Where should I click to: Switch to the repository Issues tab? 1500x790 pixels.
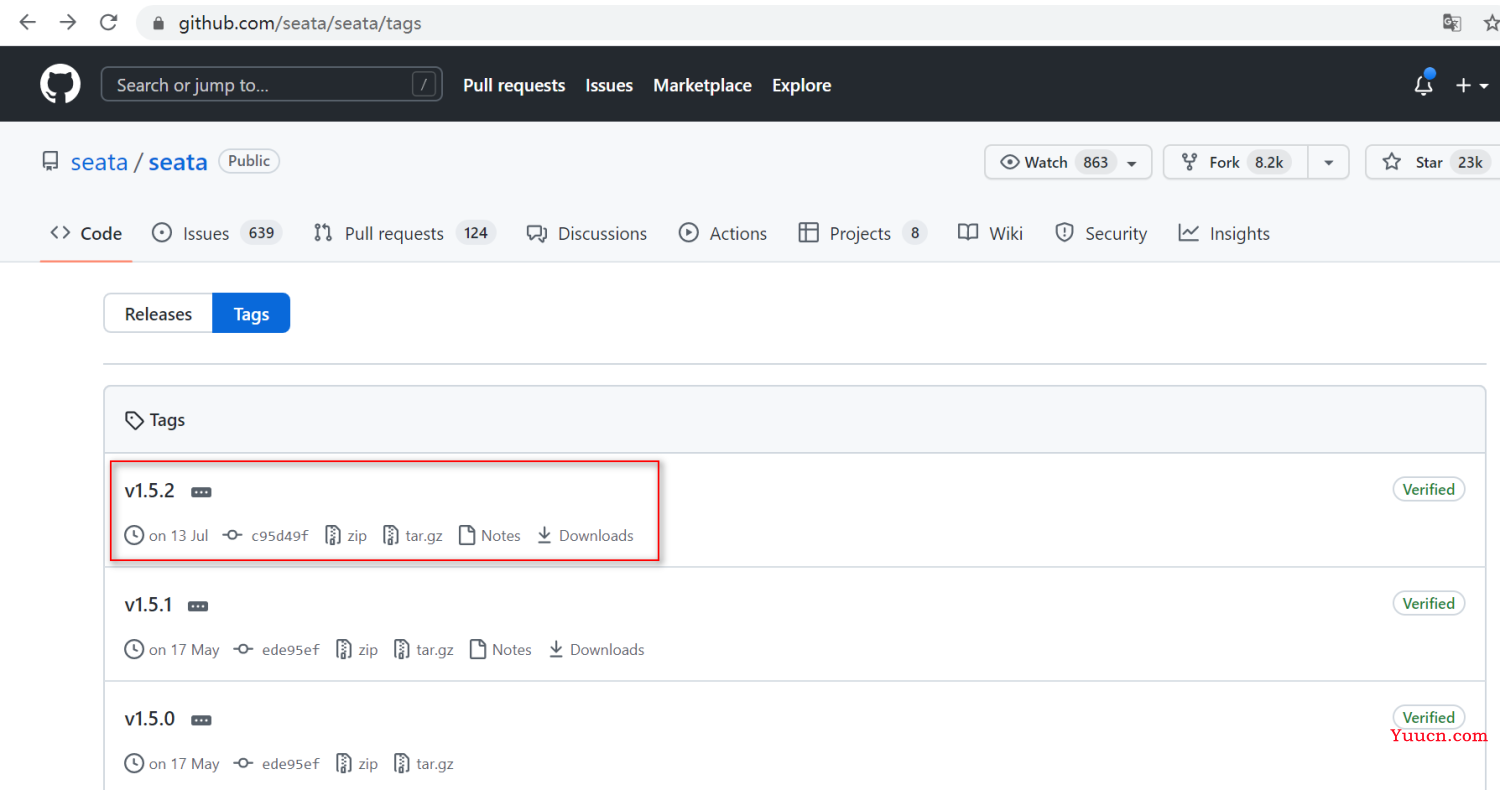217,233
